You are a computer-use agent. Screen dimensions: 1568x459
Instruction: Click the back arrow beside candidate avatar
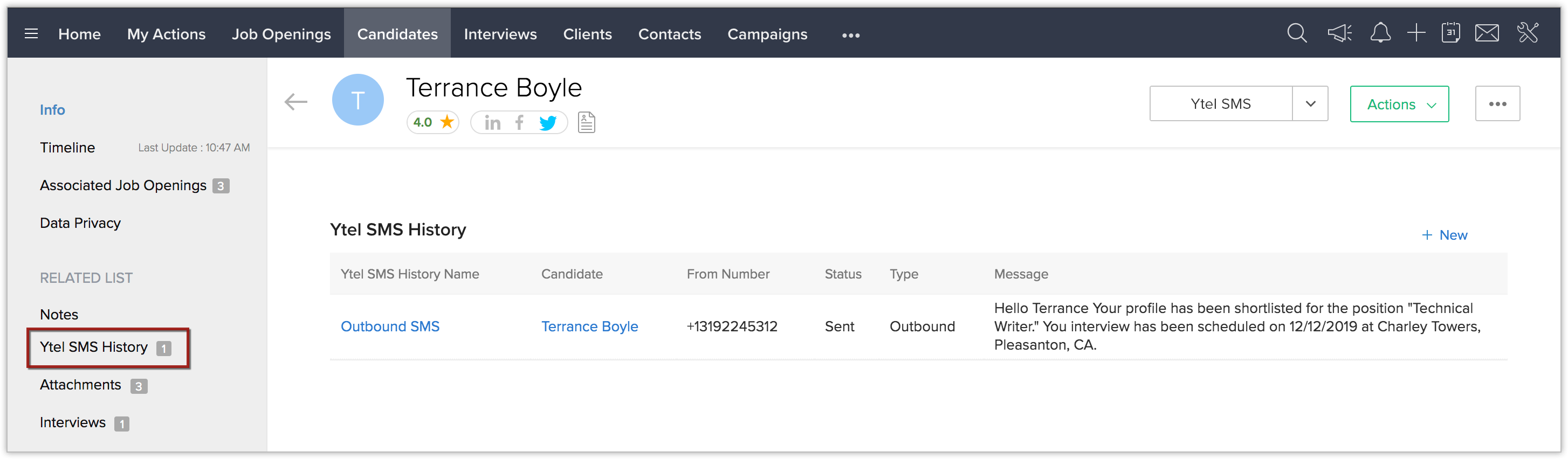[x=297, y=101]
